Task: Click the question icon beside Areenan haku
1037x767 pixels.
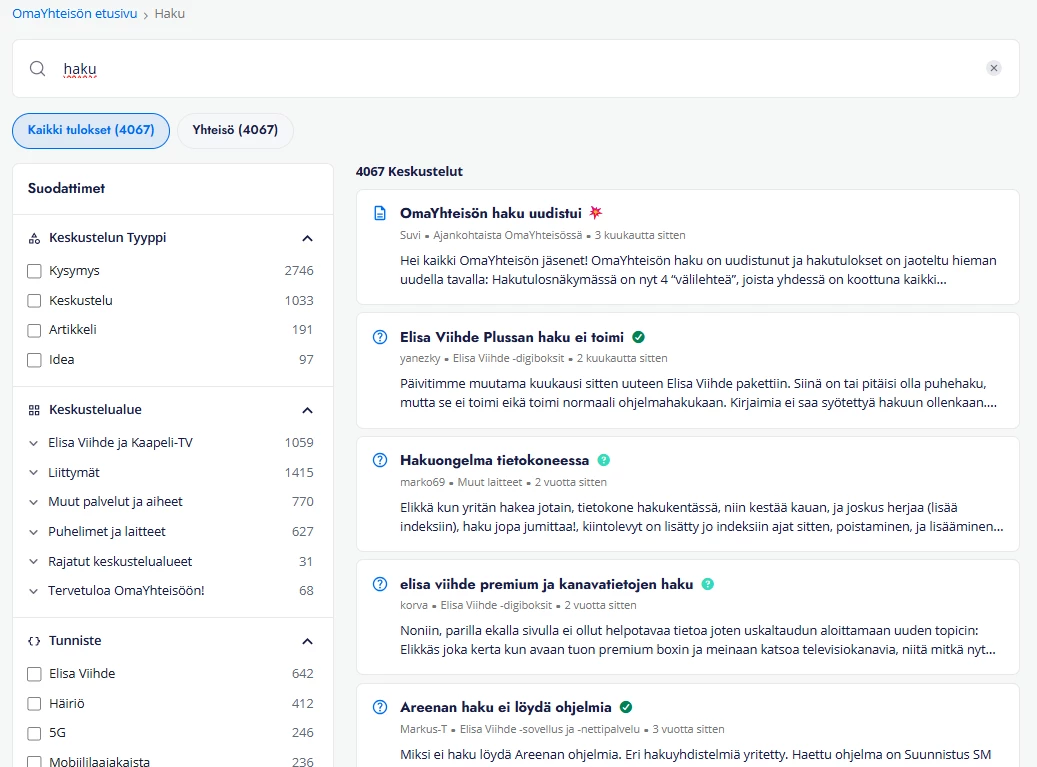Action: click(x=380, y=707)
